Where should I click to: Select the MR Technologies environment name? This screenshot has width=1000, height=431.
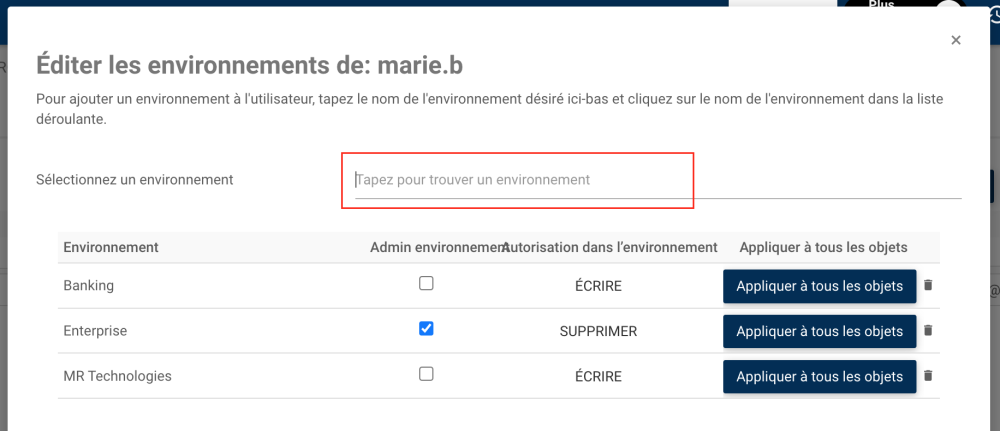point(117,377)
